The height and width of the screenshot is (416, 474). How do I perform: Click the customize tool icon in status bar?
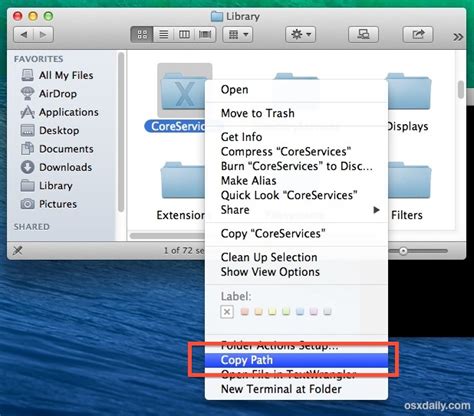pos(17,250)
